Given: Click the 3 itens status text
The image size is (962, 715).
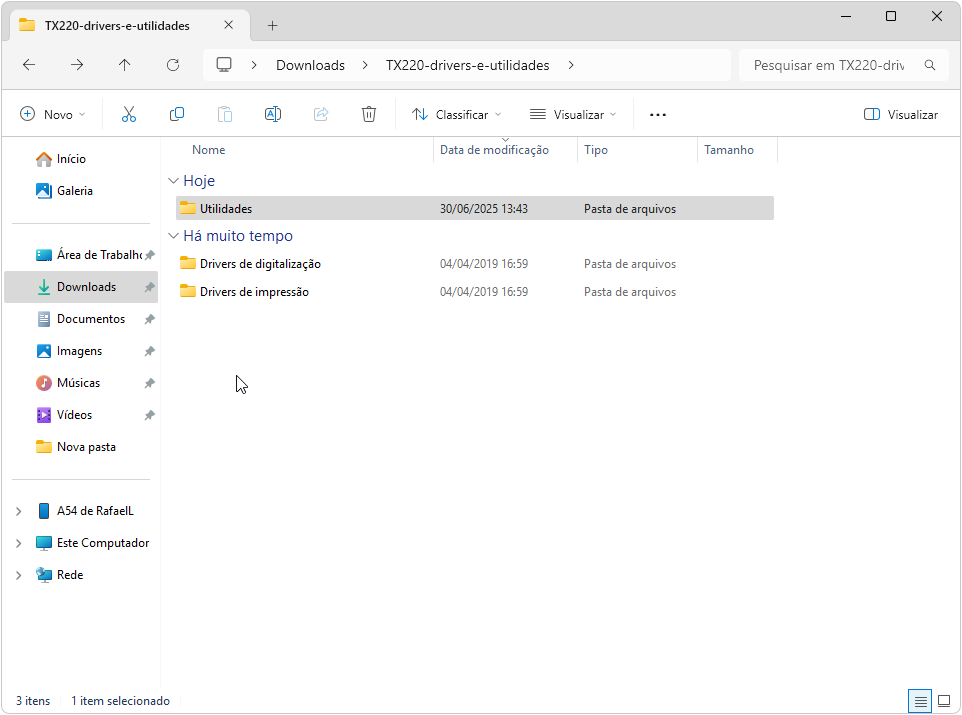Looking at the screenshot, I should tap(33, 701).
